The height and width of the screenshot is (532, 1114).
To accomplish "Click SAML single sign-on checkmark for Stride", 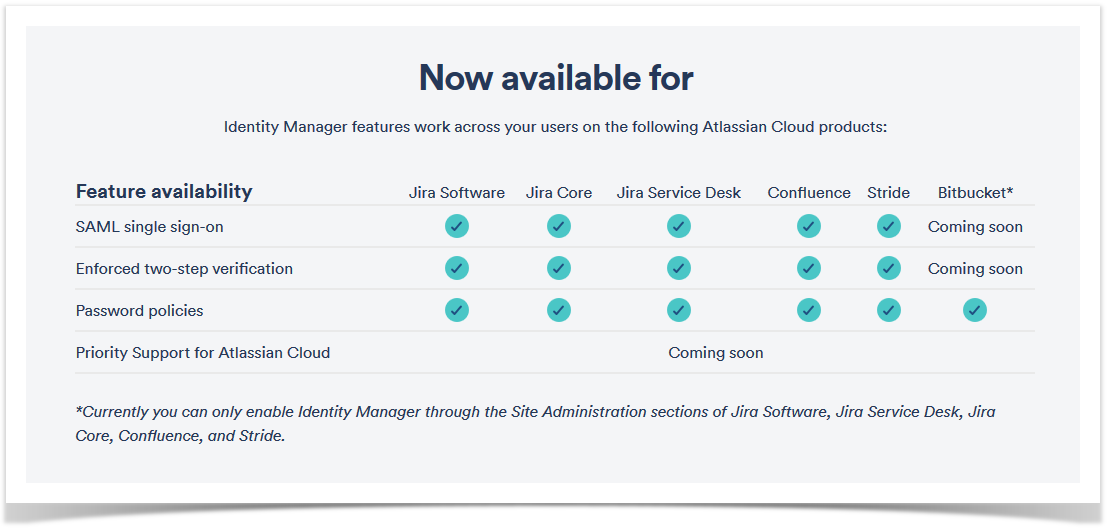I will [x=889, y=227].
